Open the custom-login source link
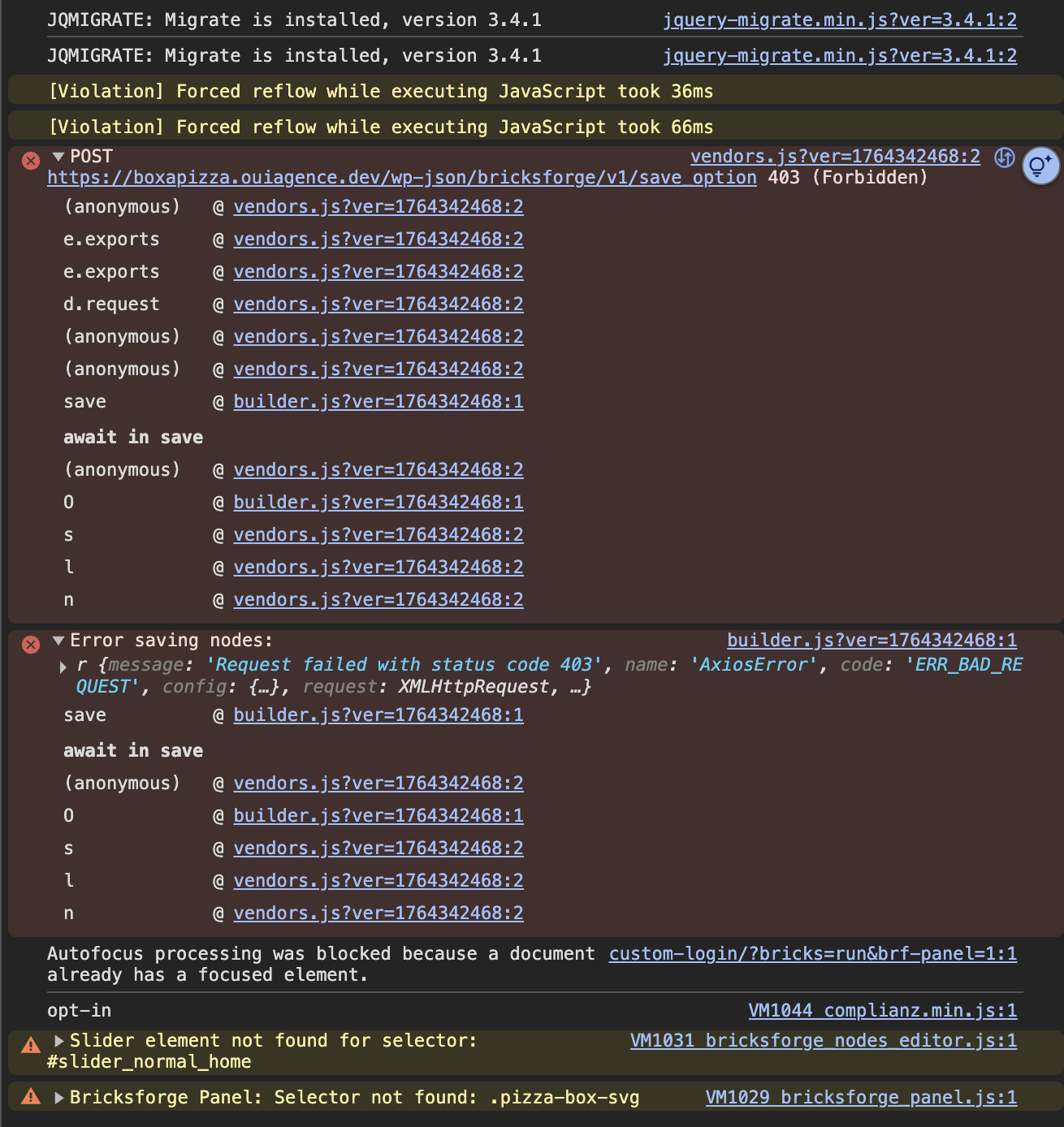This screenshot has width=1064, height=1127. point(812,954)
